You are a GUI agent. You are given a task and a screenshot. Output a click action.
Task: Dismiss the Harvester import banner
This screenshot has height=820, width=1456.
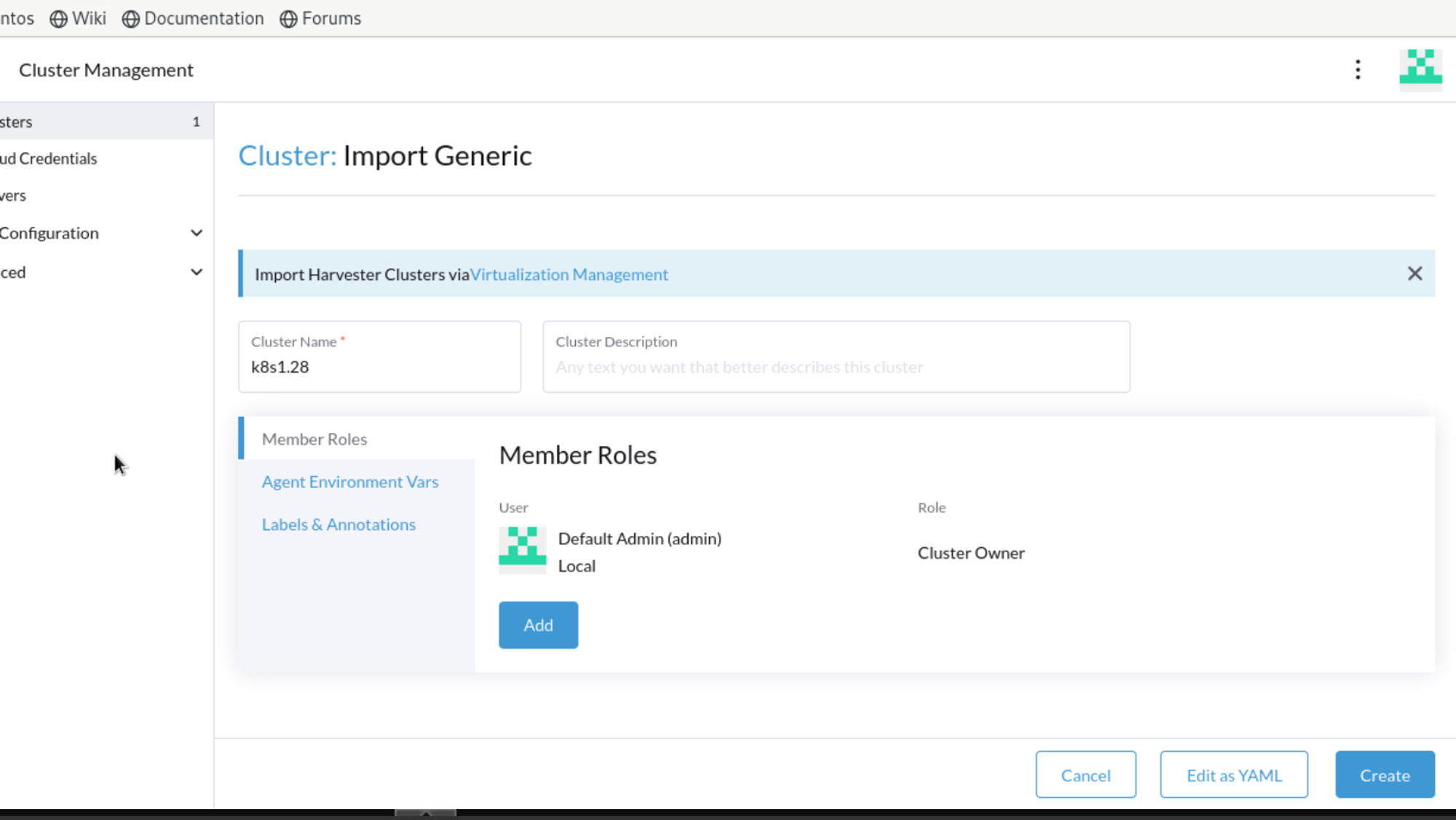point(1415,274)
